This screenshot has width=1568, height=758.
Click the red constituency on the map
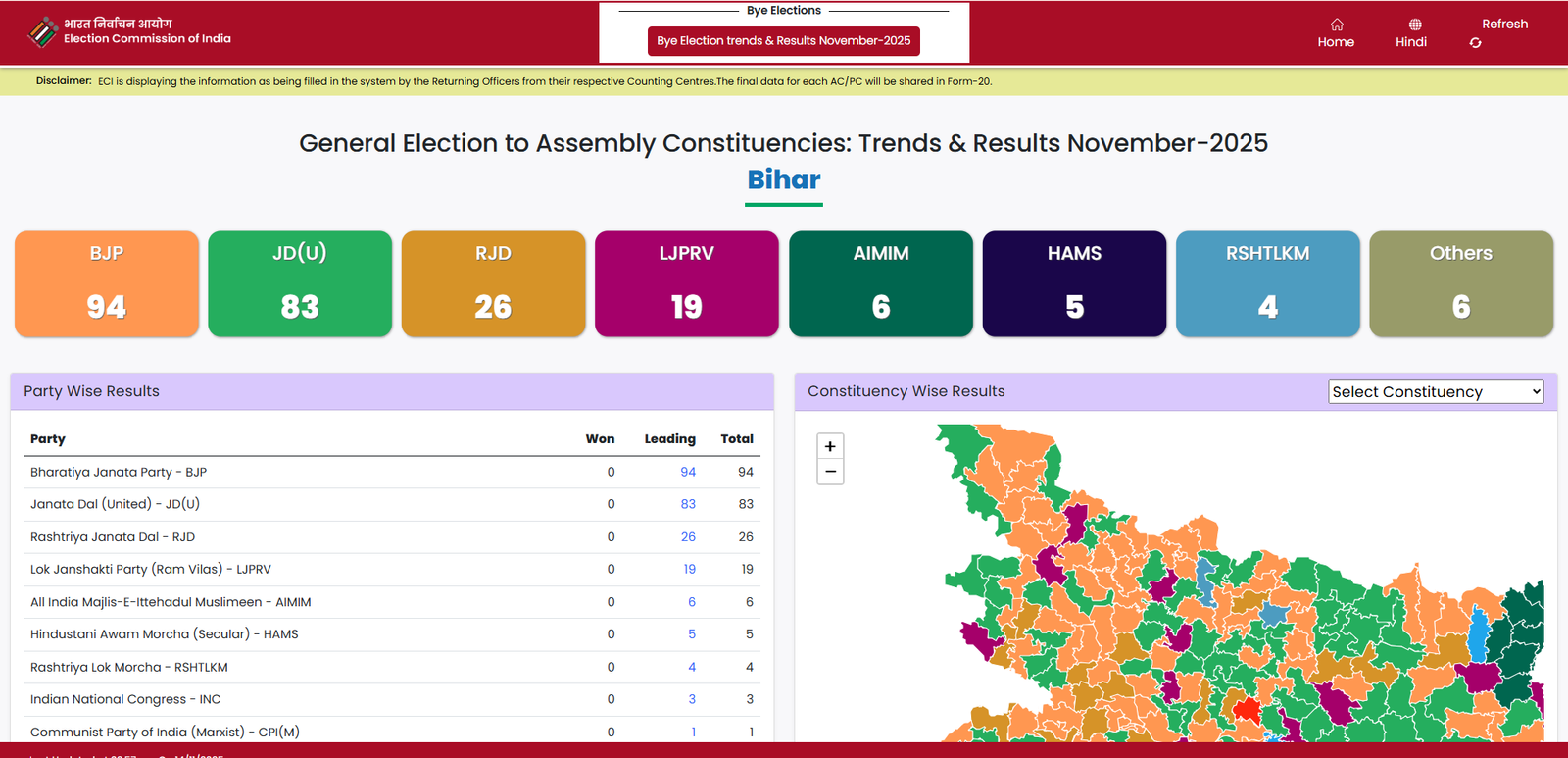pyautogui.click(x=1246, y=709)
